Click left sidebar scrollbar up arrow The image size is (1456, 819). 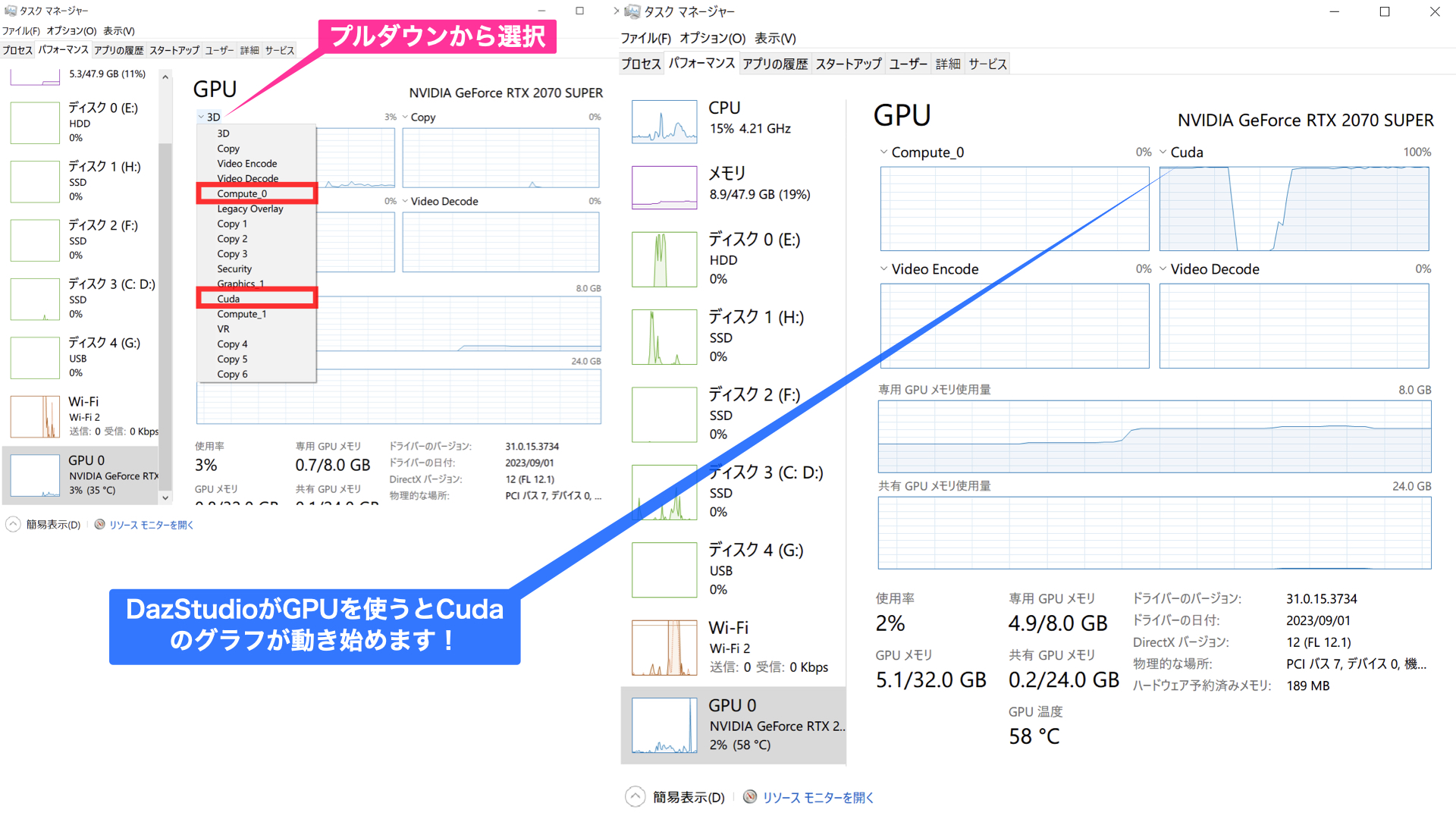(165, 77)
